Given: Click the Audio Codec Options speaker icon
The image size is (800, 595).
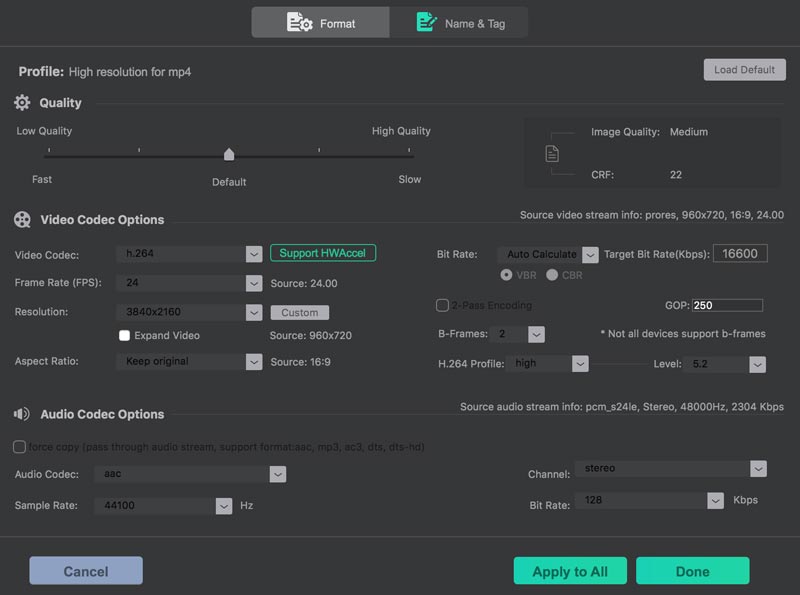Looking at the screenshot, I should tap(21, 414).
